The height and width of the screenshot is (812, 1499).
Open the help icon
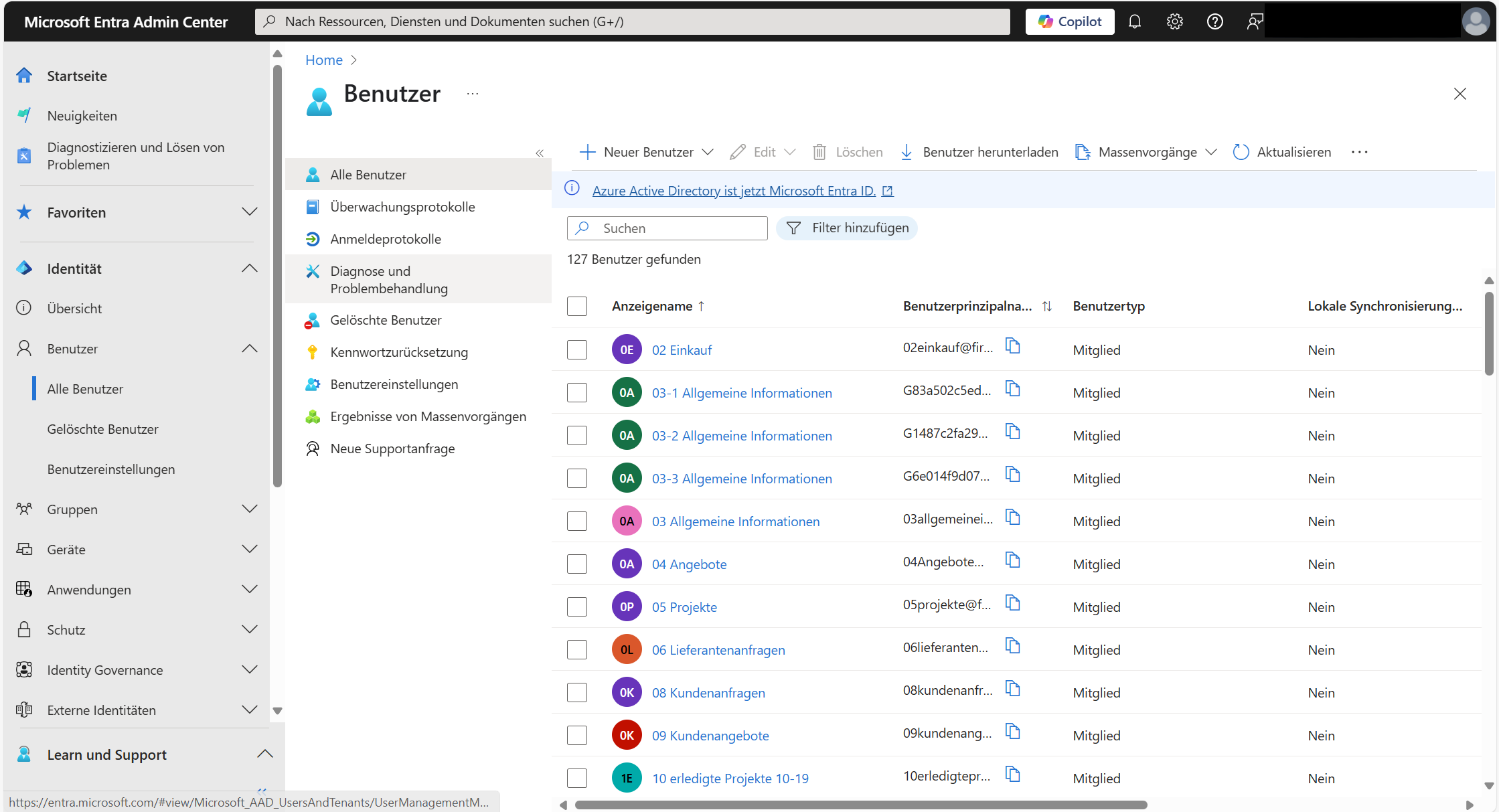coord(1214,21)
